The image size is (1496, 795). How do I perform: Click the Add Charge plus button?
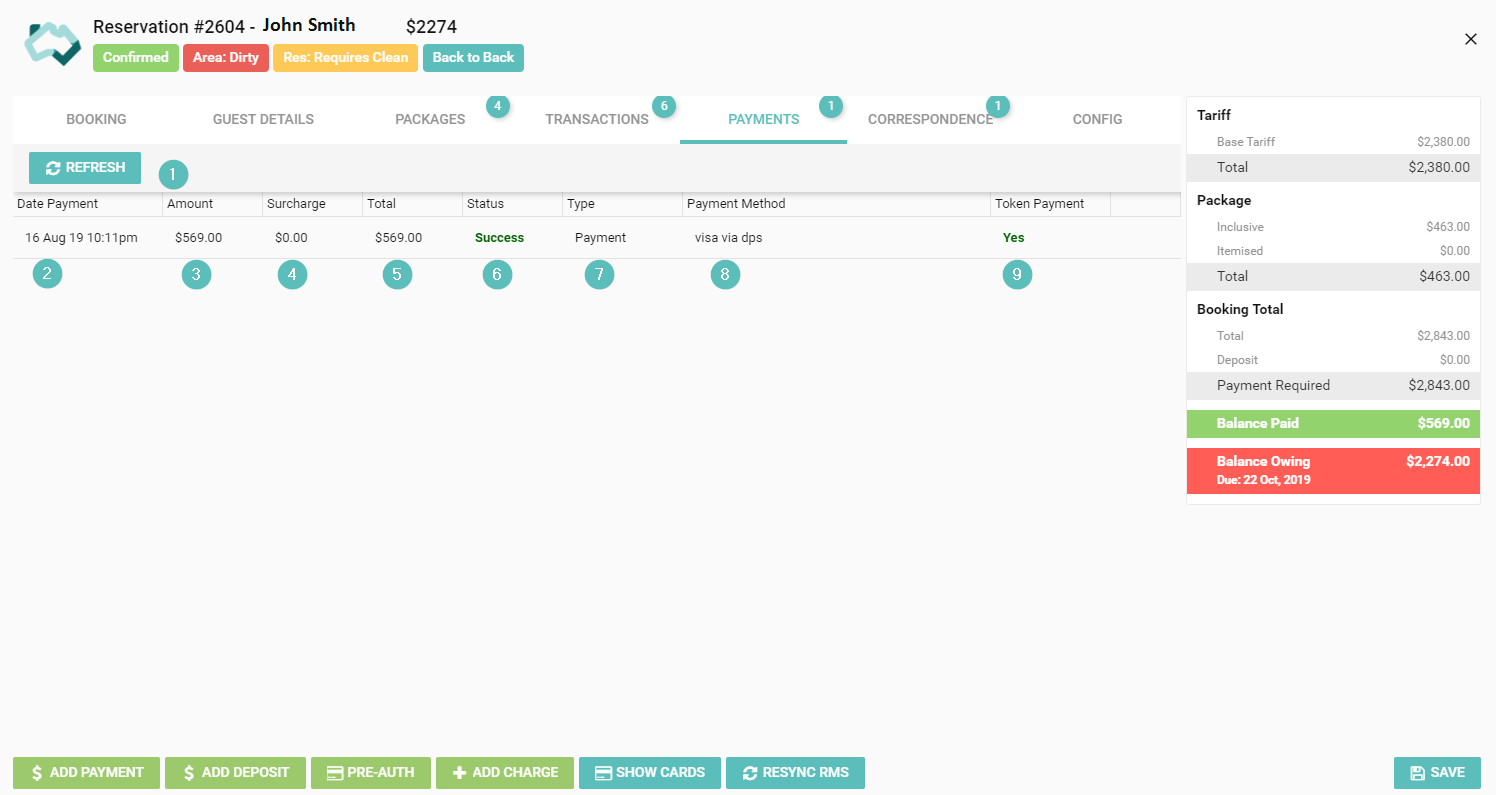coord(505,773)
